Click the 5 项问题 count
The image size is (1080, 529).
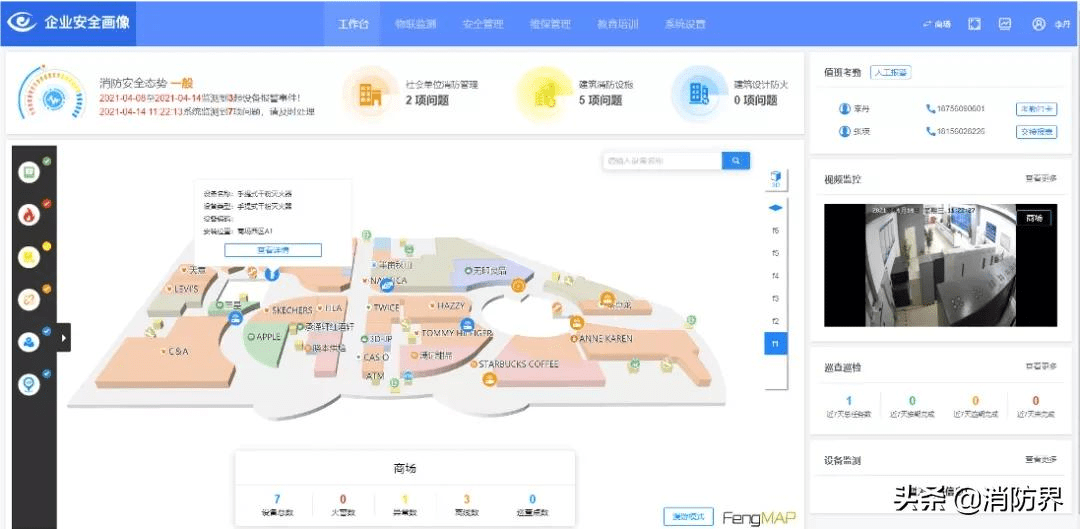(601, 101)
